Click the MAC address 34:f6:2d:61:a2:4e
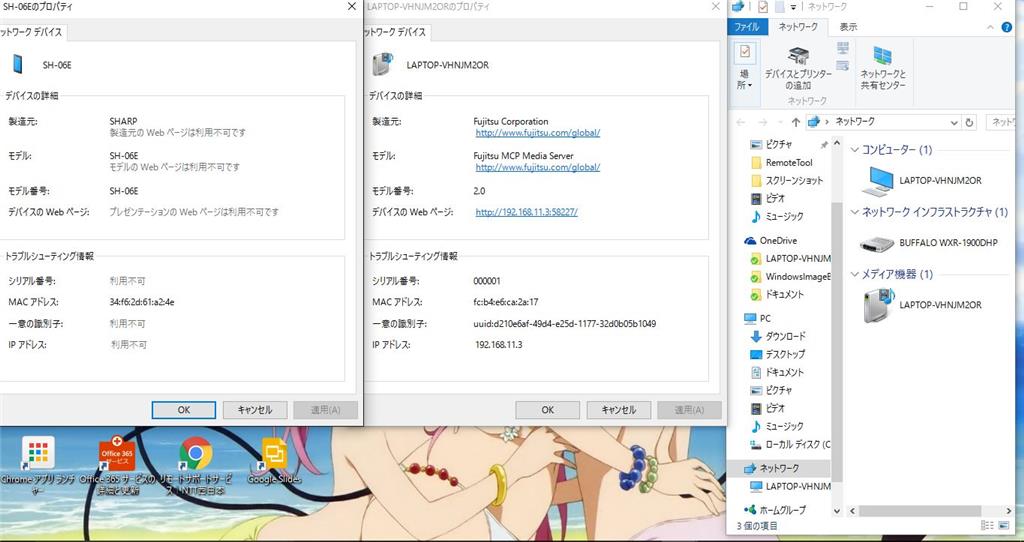The image size is (1024, 542). point(142,302)
